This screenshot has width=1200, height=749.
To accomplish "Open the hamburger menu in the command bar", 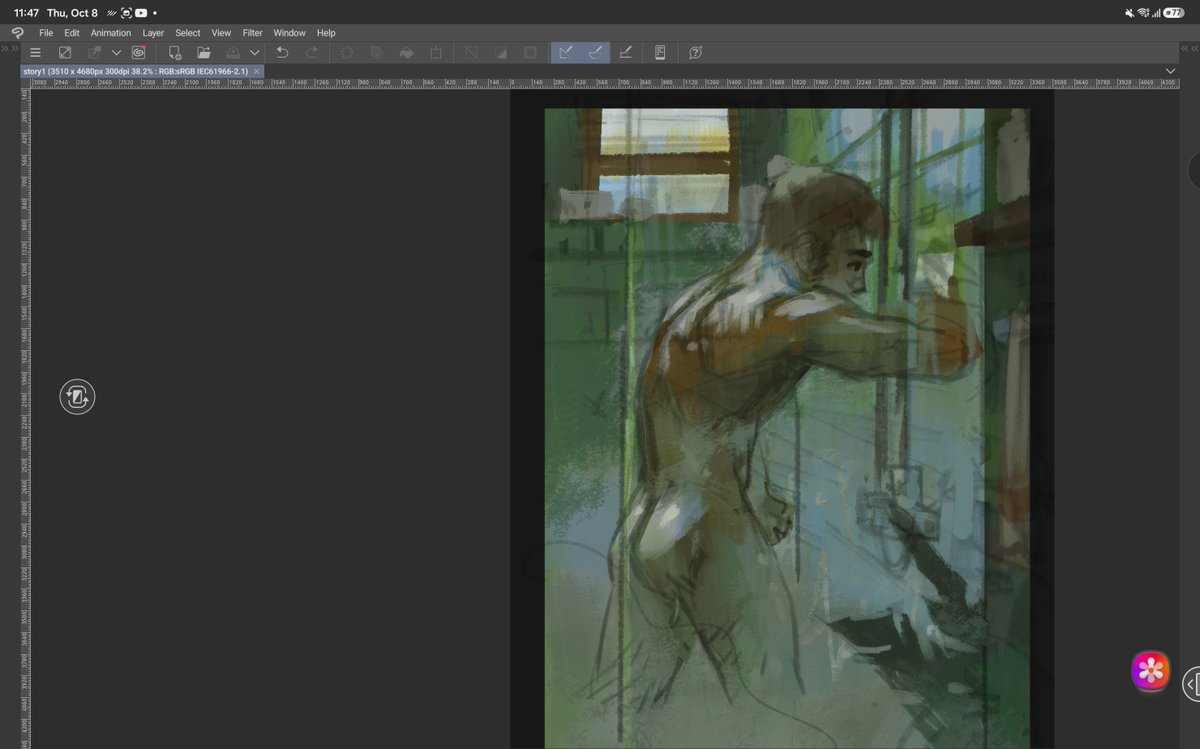I will tap(35, 52).
